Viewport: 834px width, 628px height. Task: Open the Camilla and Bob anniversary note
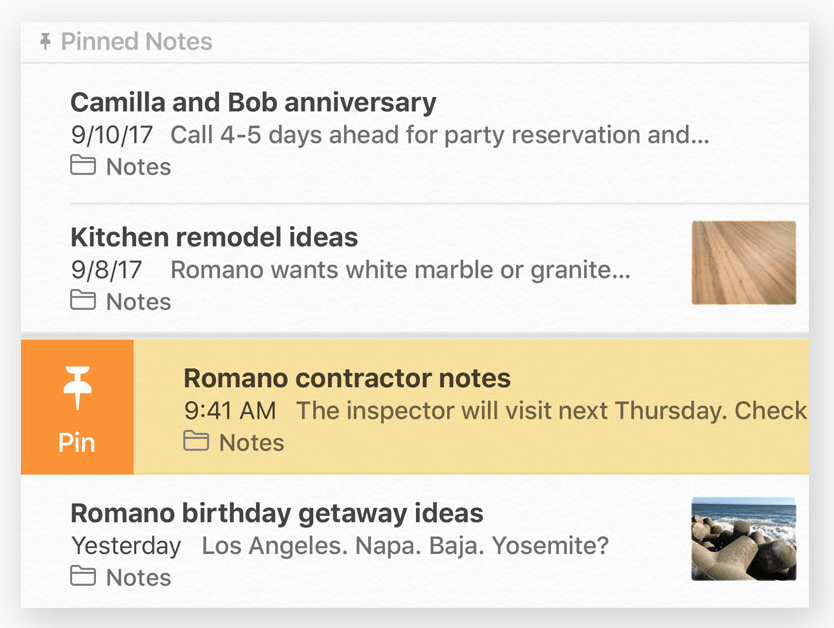click(x=415, y=133)
